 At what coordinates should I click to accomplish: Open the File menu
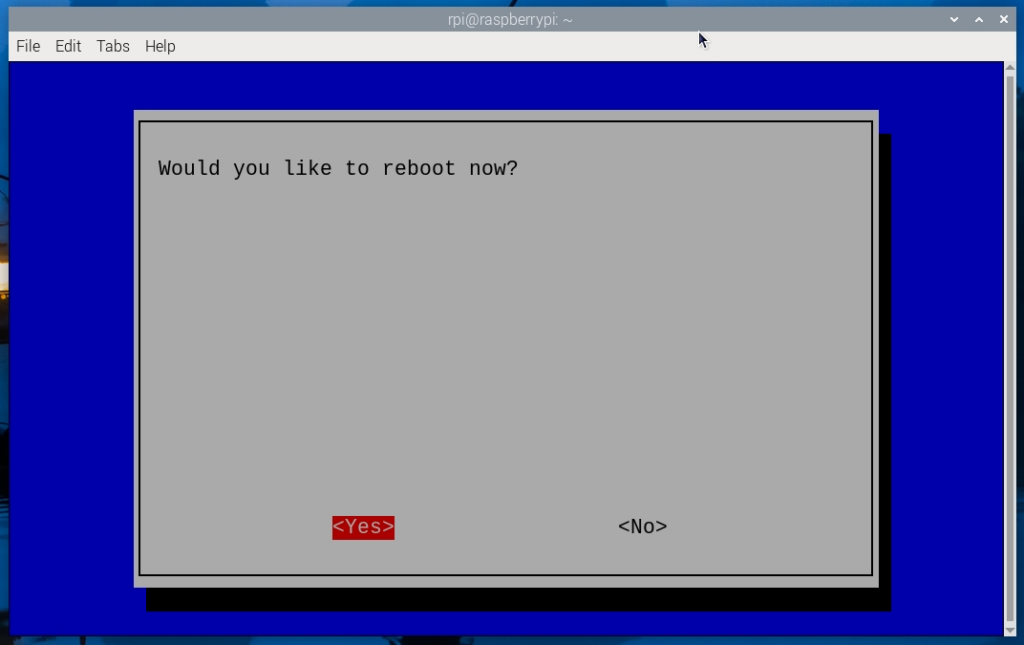tap(28, 46)
